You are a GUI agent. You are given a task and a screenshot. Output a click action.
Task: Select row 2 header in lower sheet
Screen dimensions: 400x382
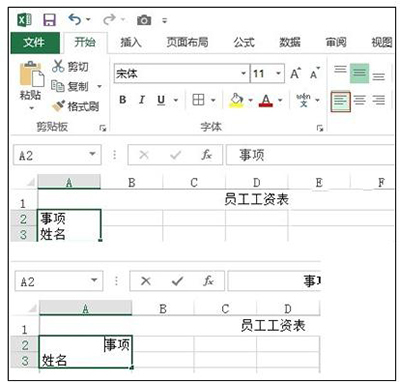click(25, 345)
